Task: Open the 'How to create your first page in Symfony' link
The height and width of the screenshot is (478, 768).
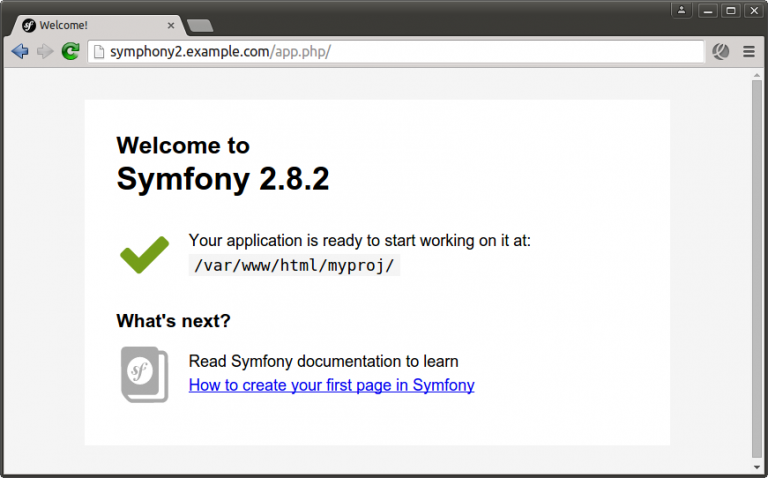Action: 331,385
